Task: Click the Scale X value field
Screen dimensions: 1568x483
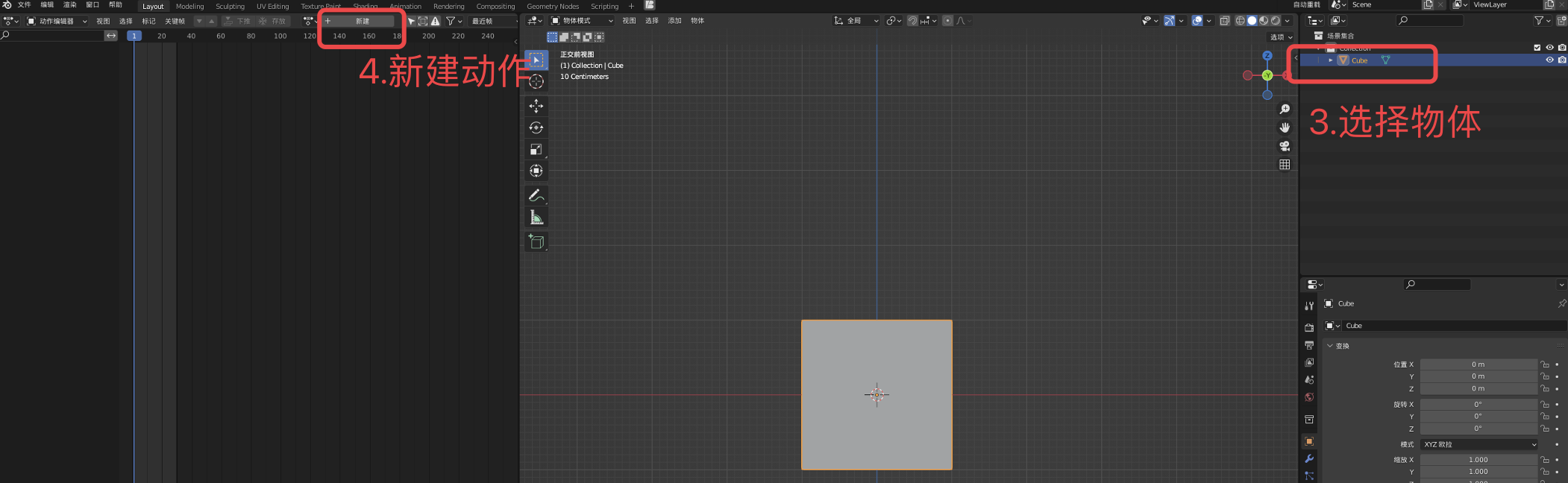Action: point(1478,460)
